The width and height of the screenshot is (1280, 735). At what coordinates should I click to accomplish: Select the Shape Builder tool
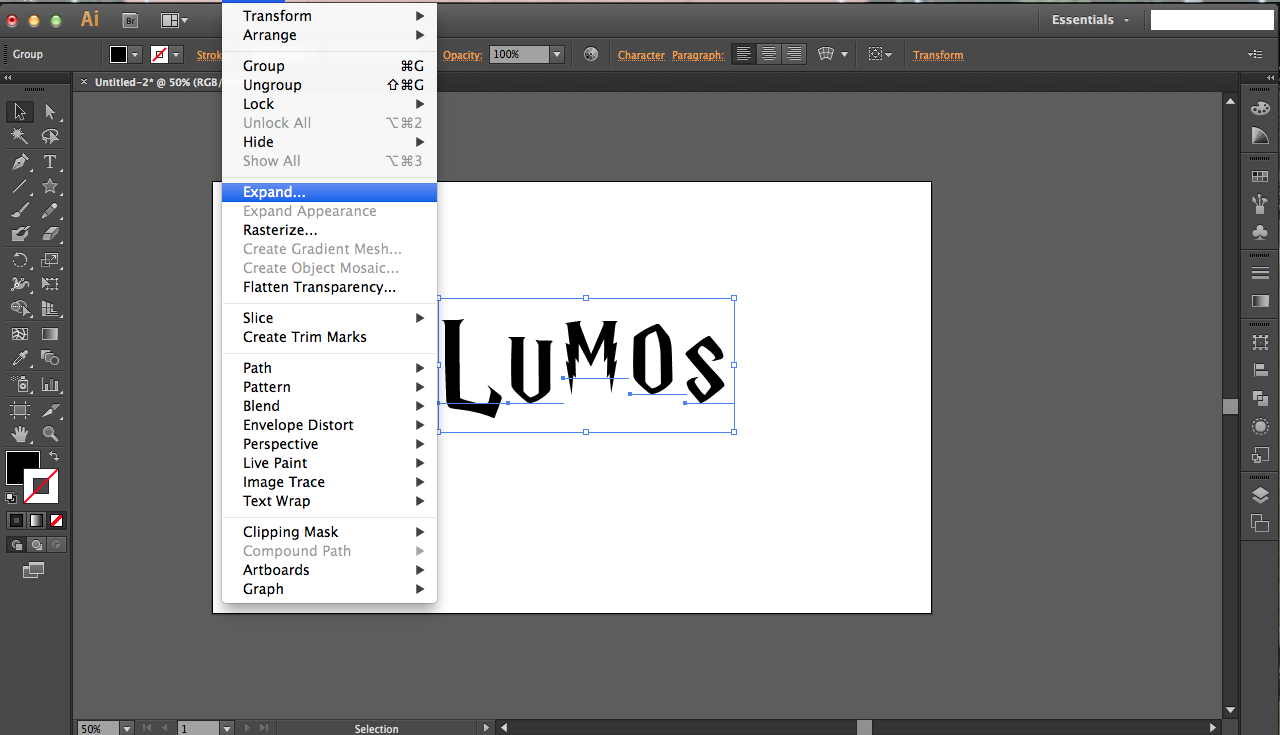pos(20,309)
